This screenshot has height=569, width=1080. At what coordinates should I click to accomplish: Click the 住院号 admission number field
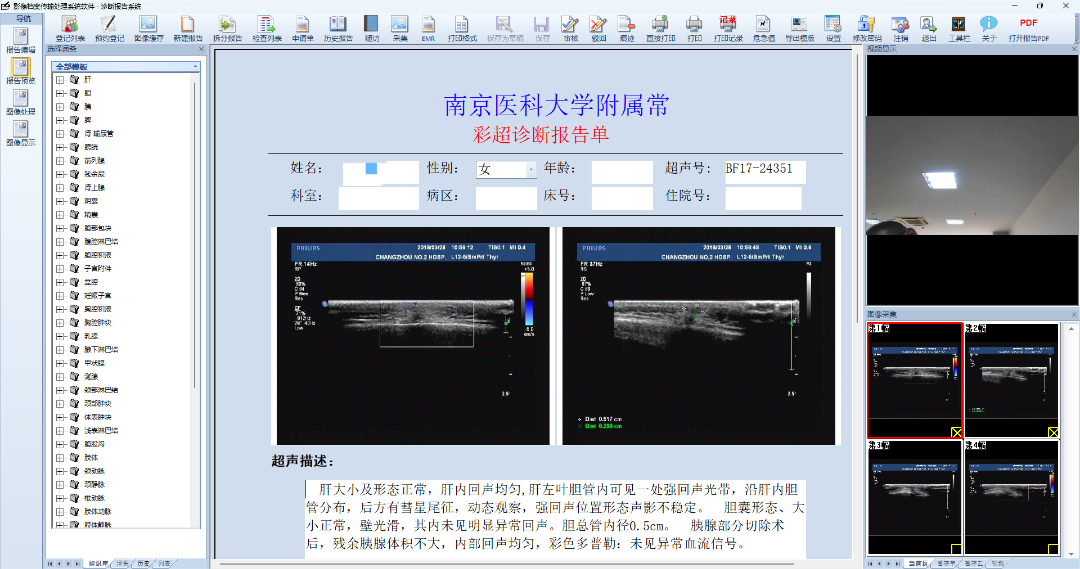763,197
